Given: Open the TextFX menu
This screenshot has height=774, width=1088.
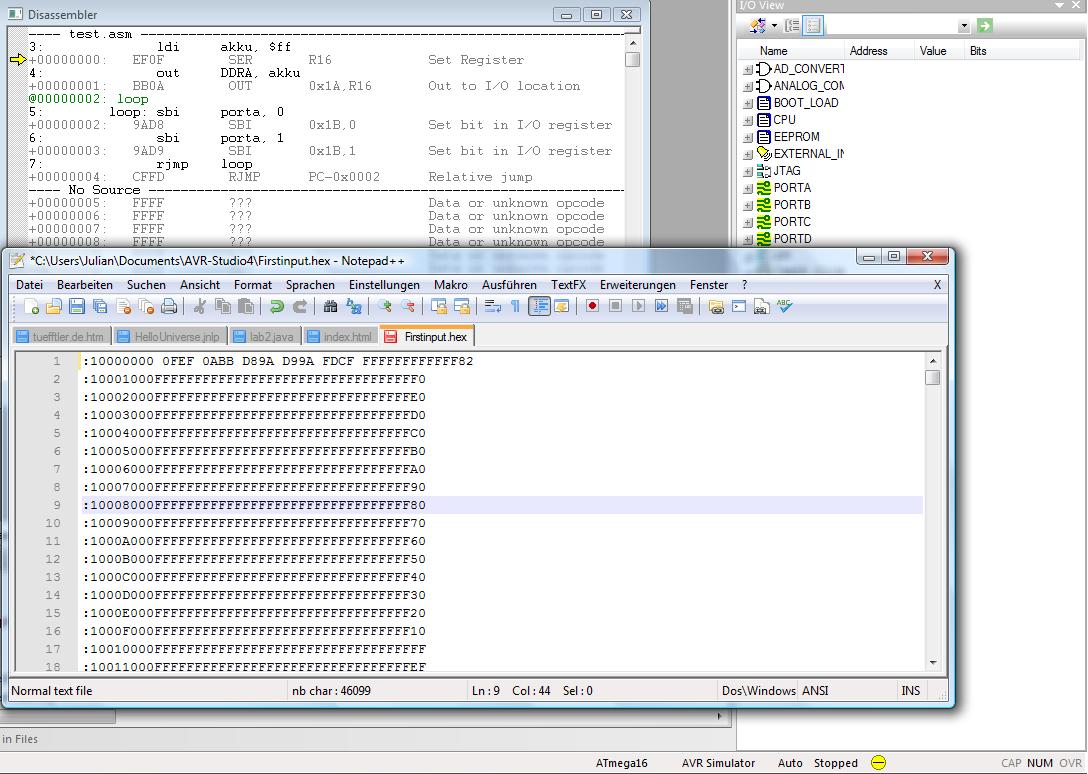Looking at the screenshot, I should [x=568, y=285].
